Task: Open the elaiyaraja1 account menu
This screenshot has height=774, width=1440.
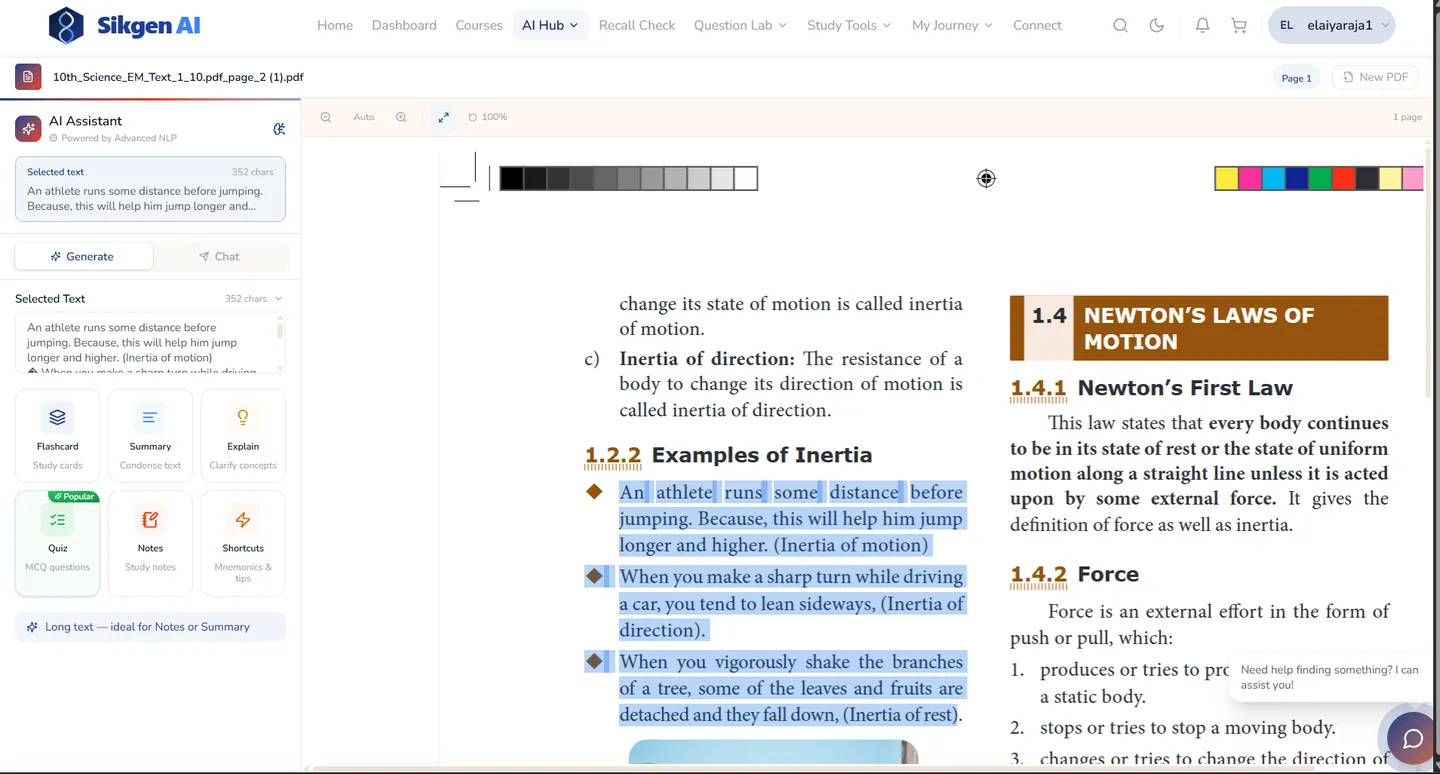Action: click(x=1331, y=25)
